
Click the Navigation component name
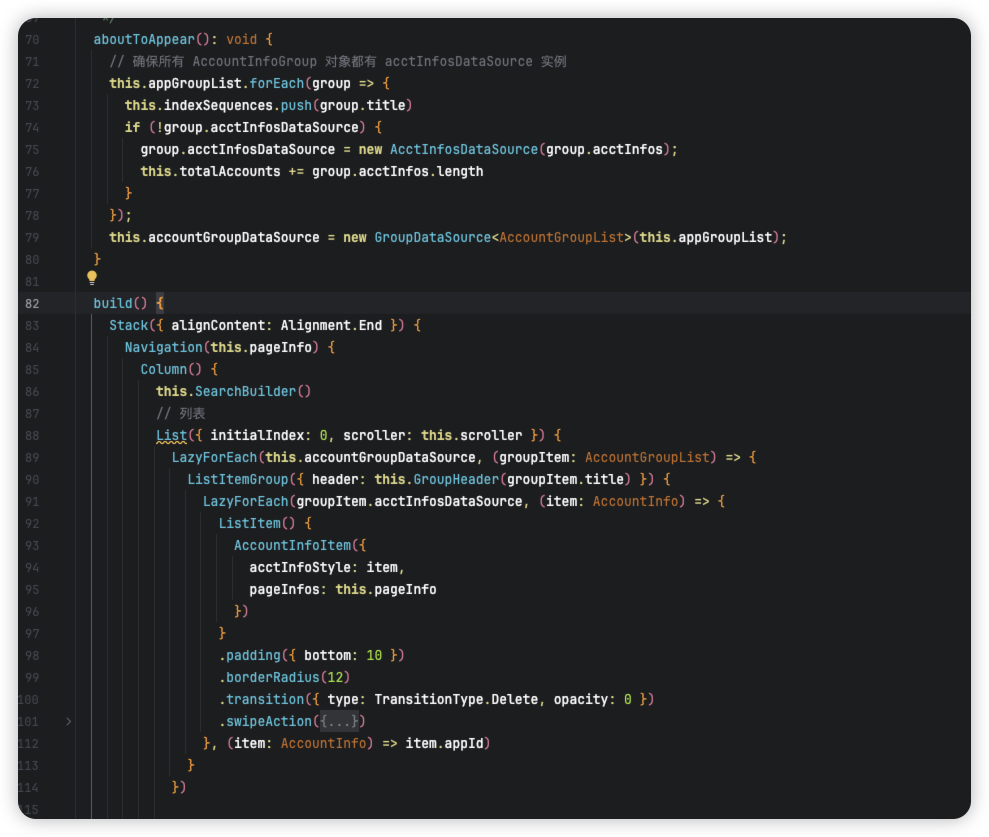163,347
